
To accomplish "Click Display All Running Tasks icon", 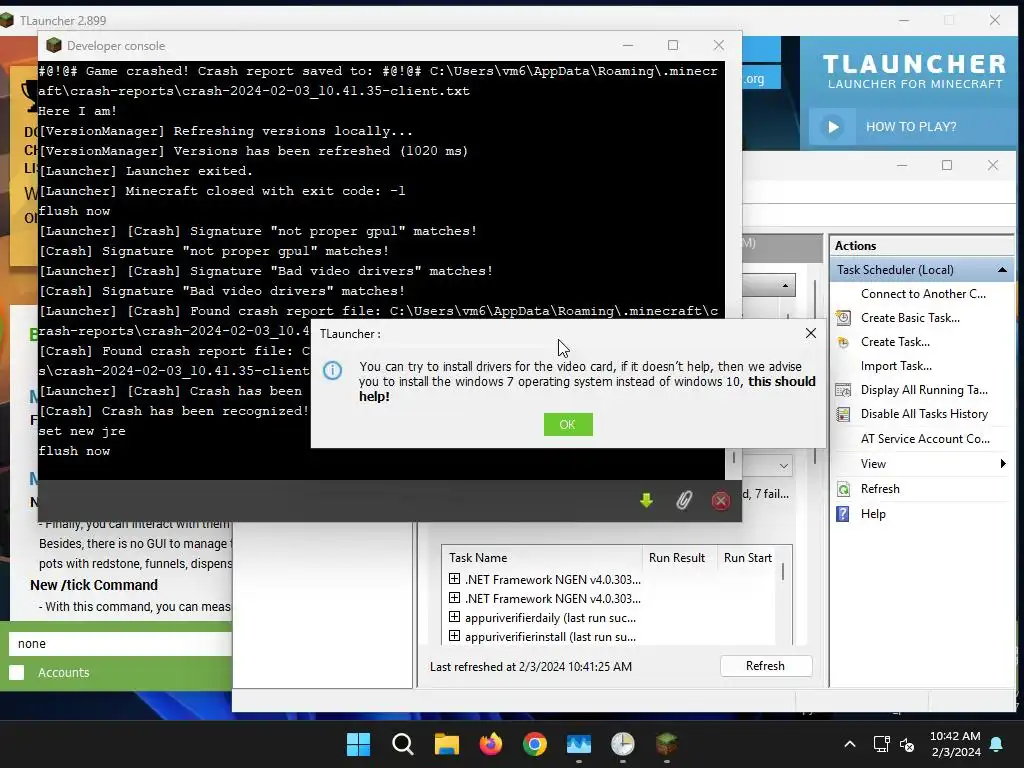I will point(843,391).
